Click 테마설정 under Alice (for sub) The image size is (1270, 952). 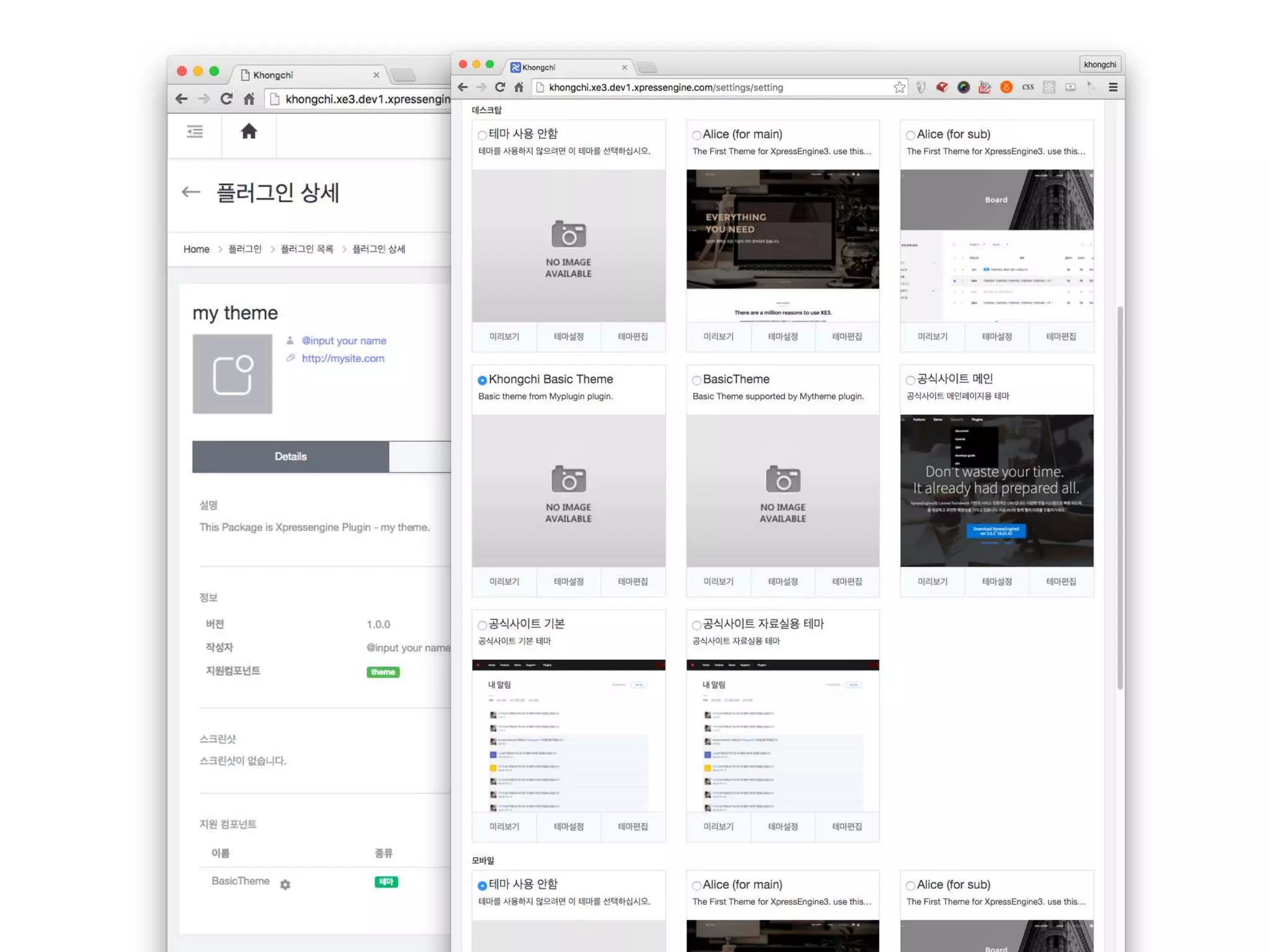click(997, 337)
